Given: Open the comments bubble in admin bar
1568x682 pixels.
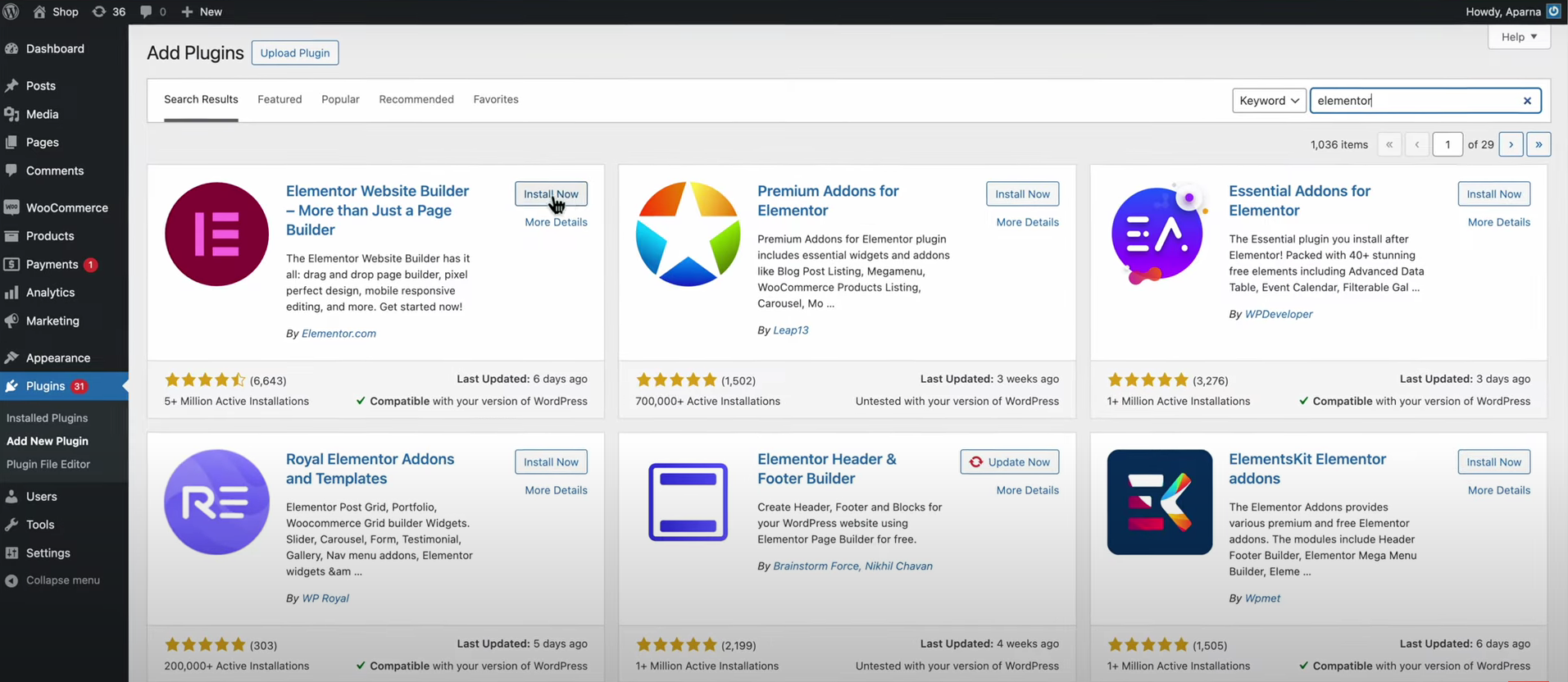Looking at the screenshot, I should pos(146,11).
